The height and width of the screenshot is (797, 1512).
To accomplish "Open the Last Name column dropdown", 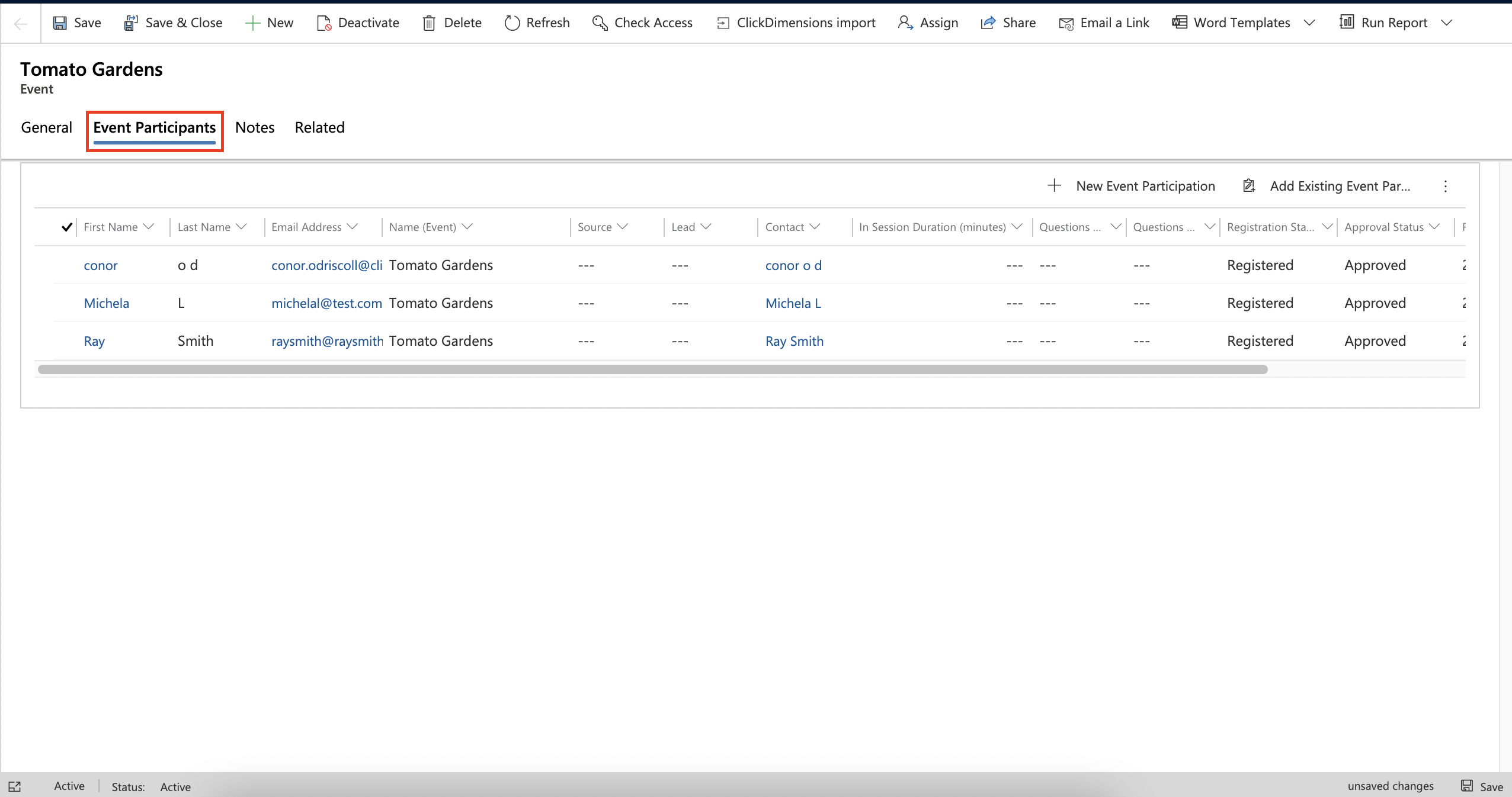I will point(241,227).
